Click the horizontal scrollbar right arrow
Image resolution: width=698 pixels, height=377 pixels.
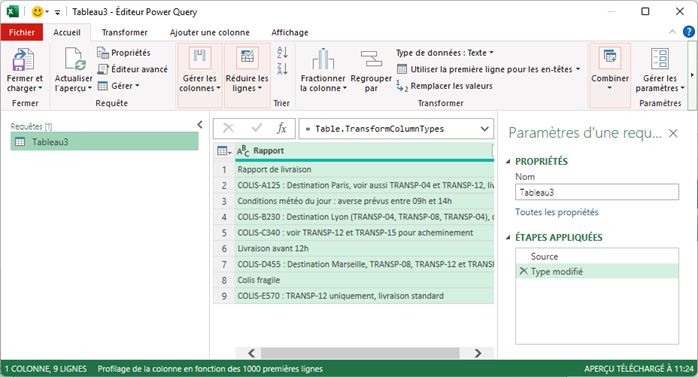pos(478,353)
